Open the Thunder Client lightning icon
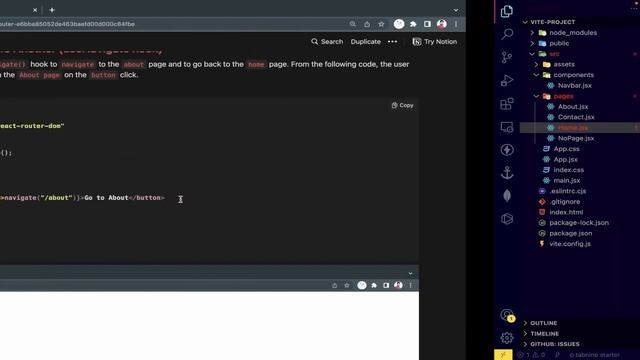Image resolution: width=640 pixels, height=360 pixels. 507,150
